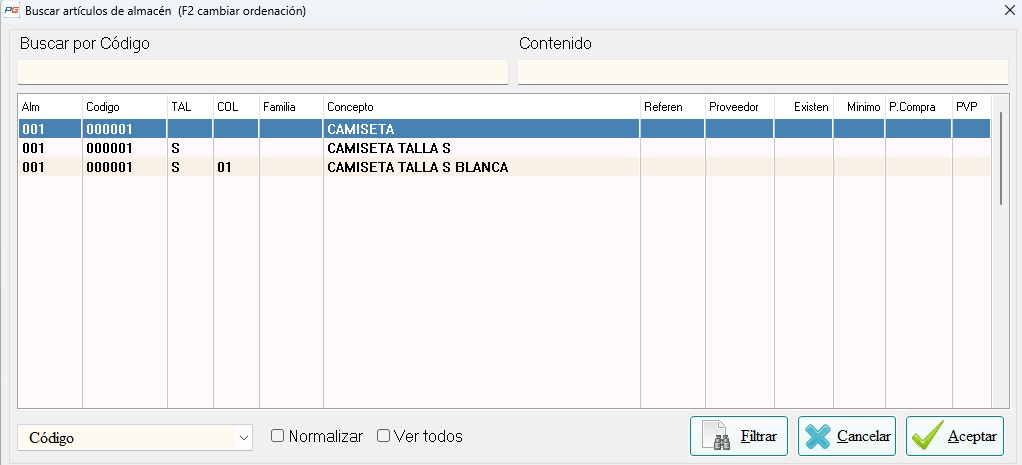Click the TAL column header
Screen dimensions: 1022x465
(x=190, y=107)
